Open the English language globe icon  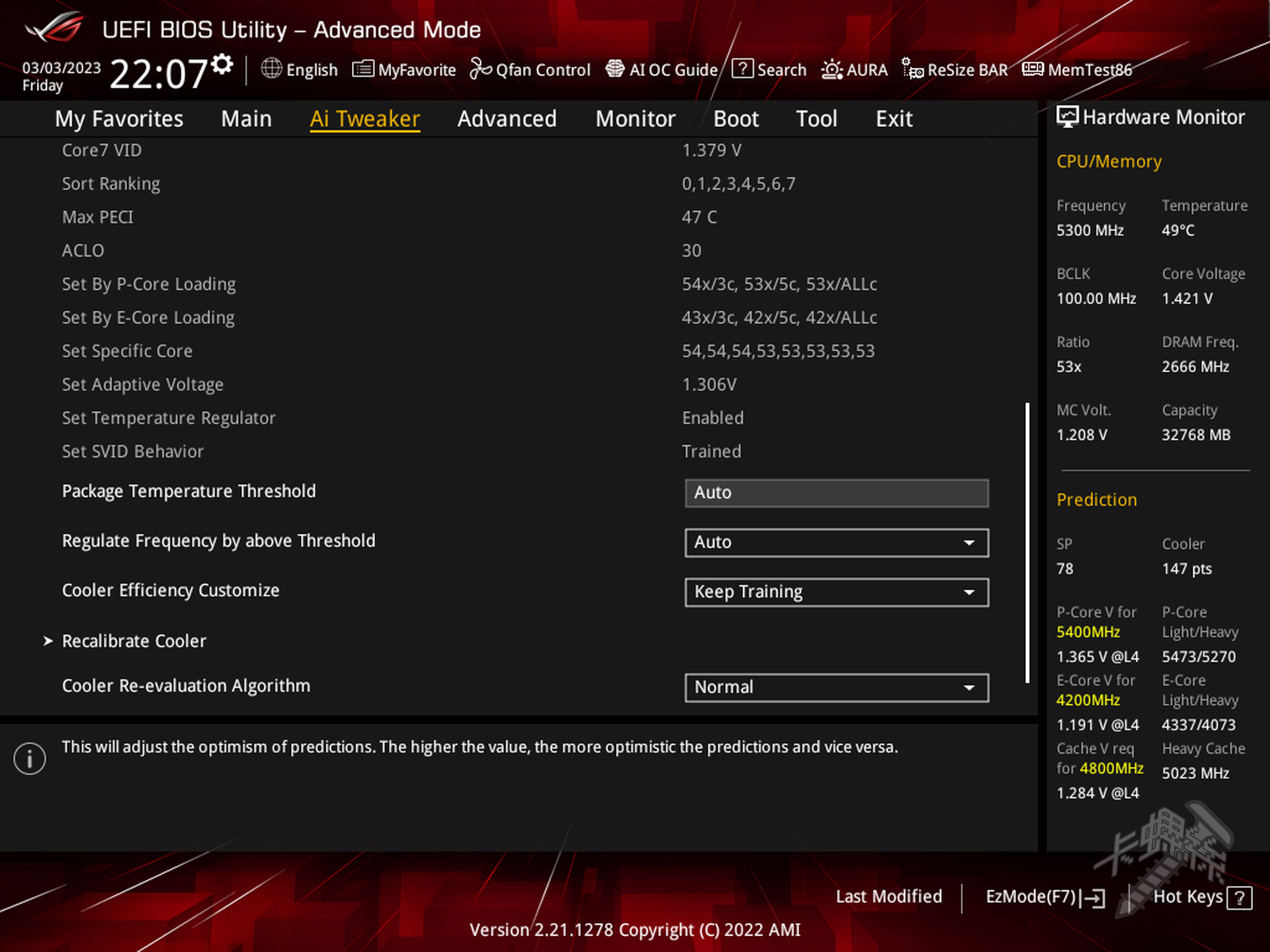(x=271, y=69)
